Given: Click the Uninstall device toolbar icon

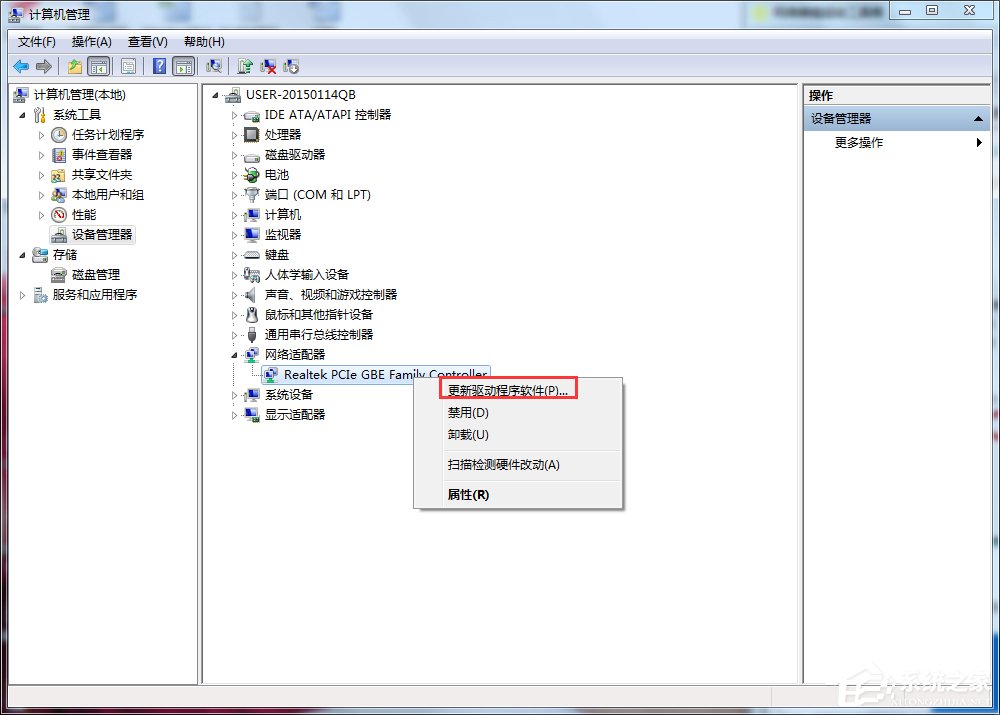Looking at the screenshot, I should tap(268, 66).
